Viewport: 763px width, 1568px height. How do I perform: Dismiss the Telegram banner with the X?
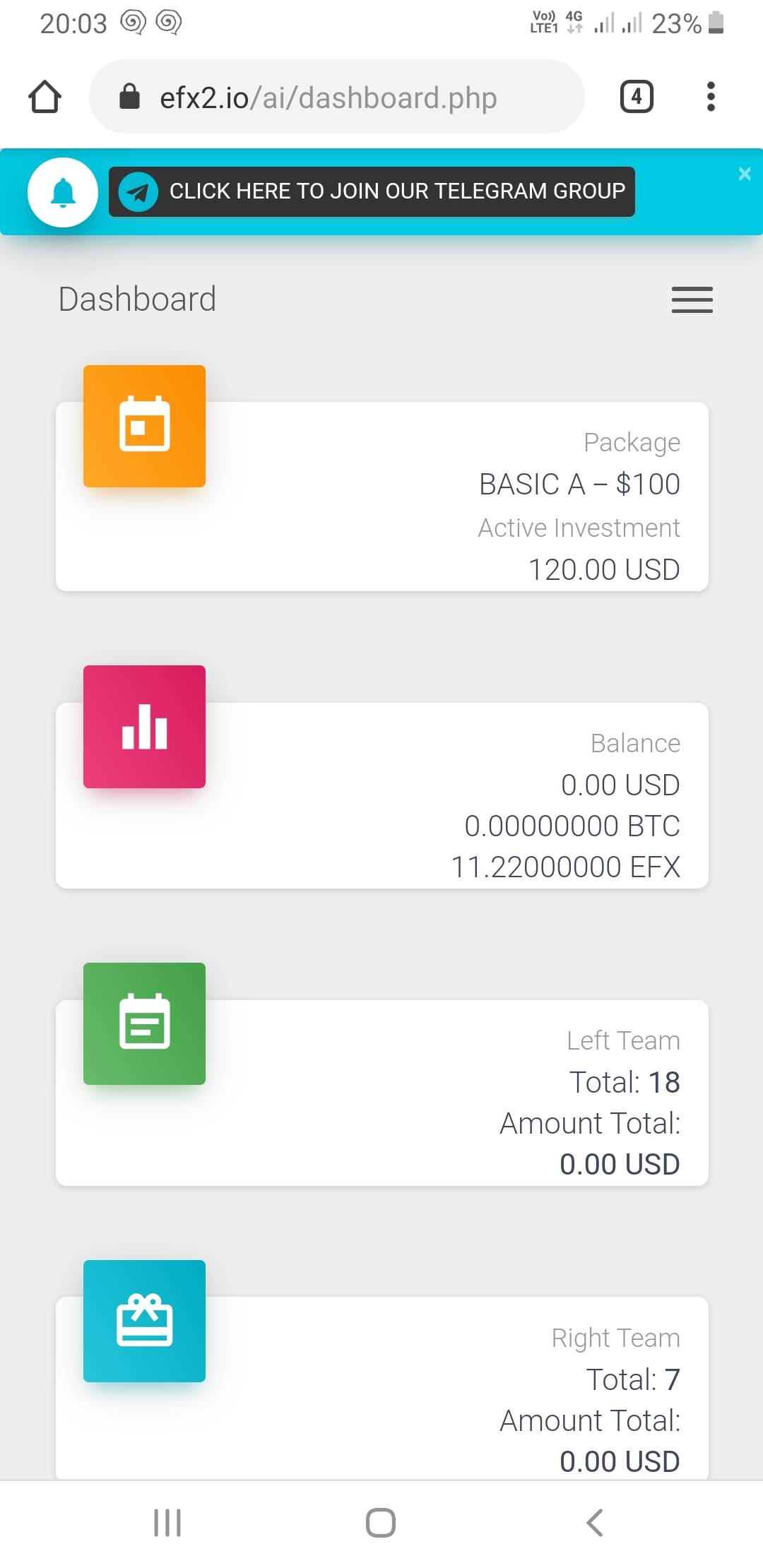[x=745, y=174]
